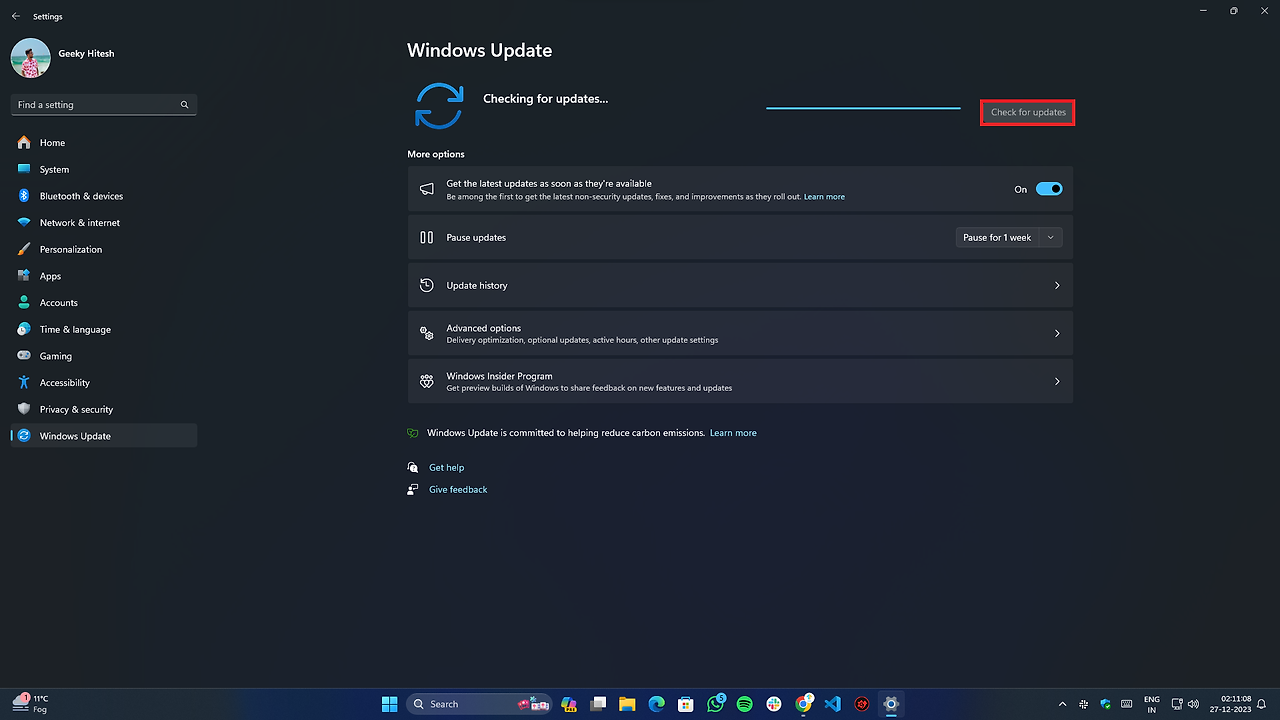
Task: Click the Update history clock icon
Action: click(427, 286)
